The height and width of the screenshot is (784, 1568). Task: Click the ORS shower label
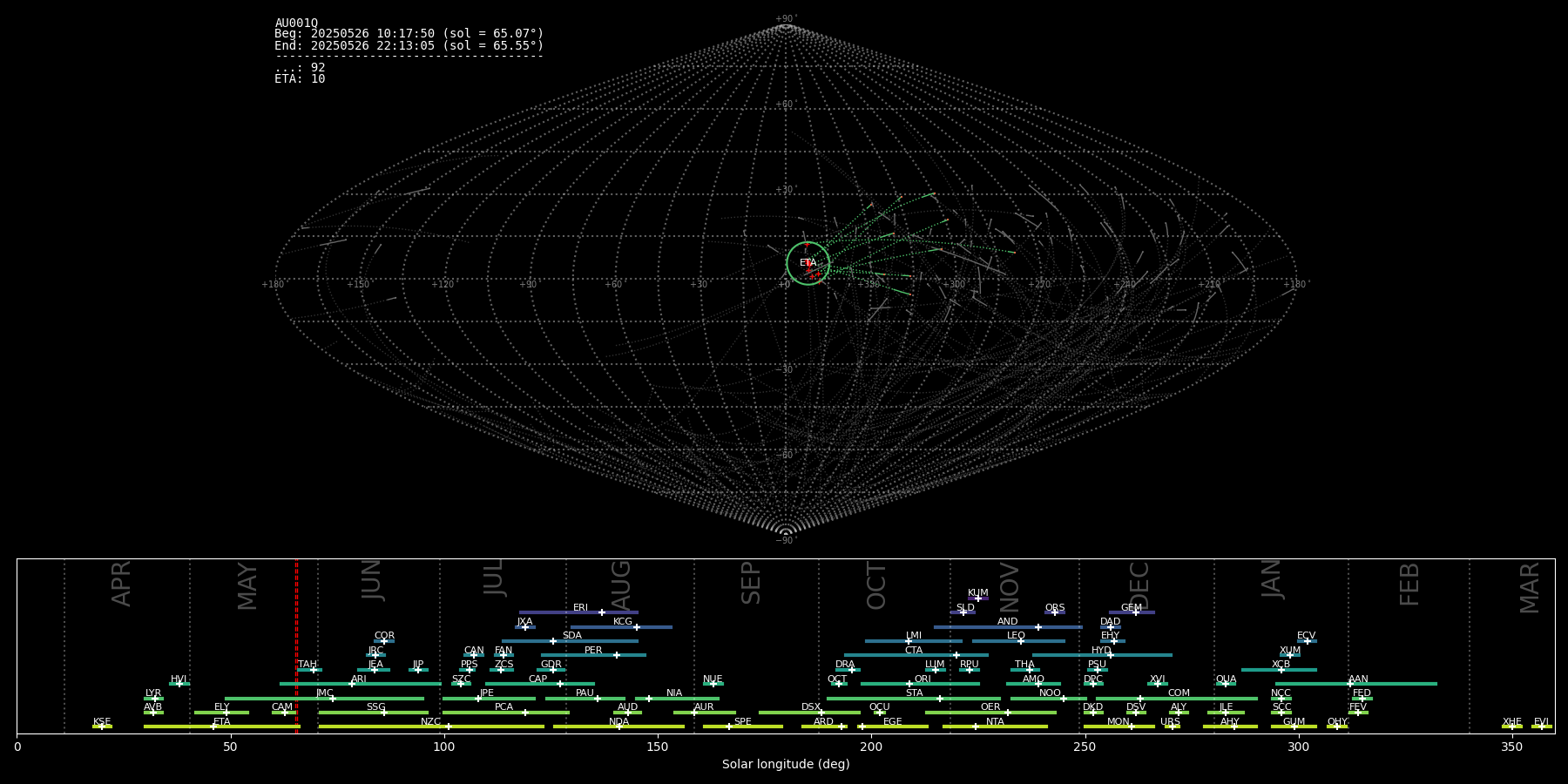point(1054,608)
